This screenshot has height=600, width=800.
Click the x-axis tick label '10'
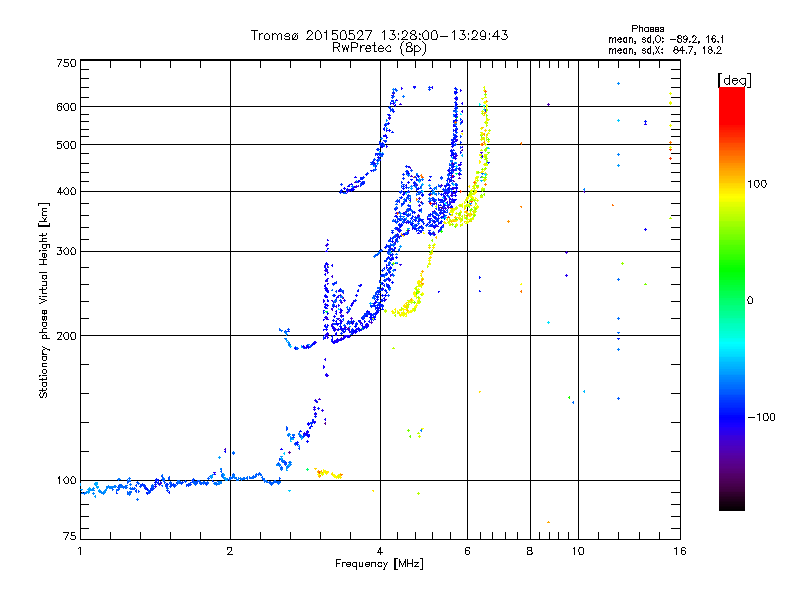[x=578, y=551]
